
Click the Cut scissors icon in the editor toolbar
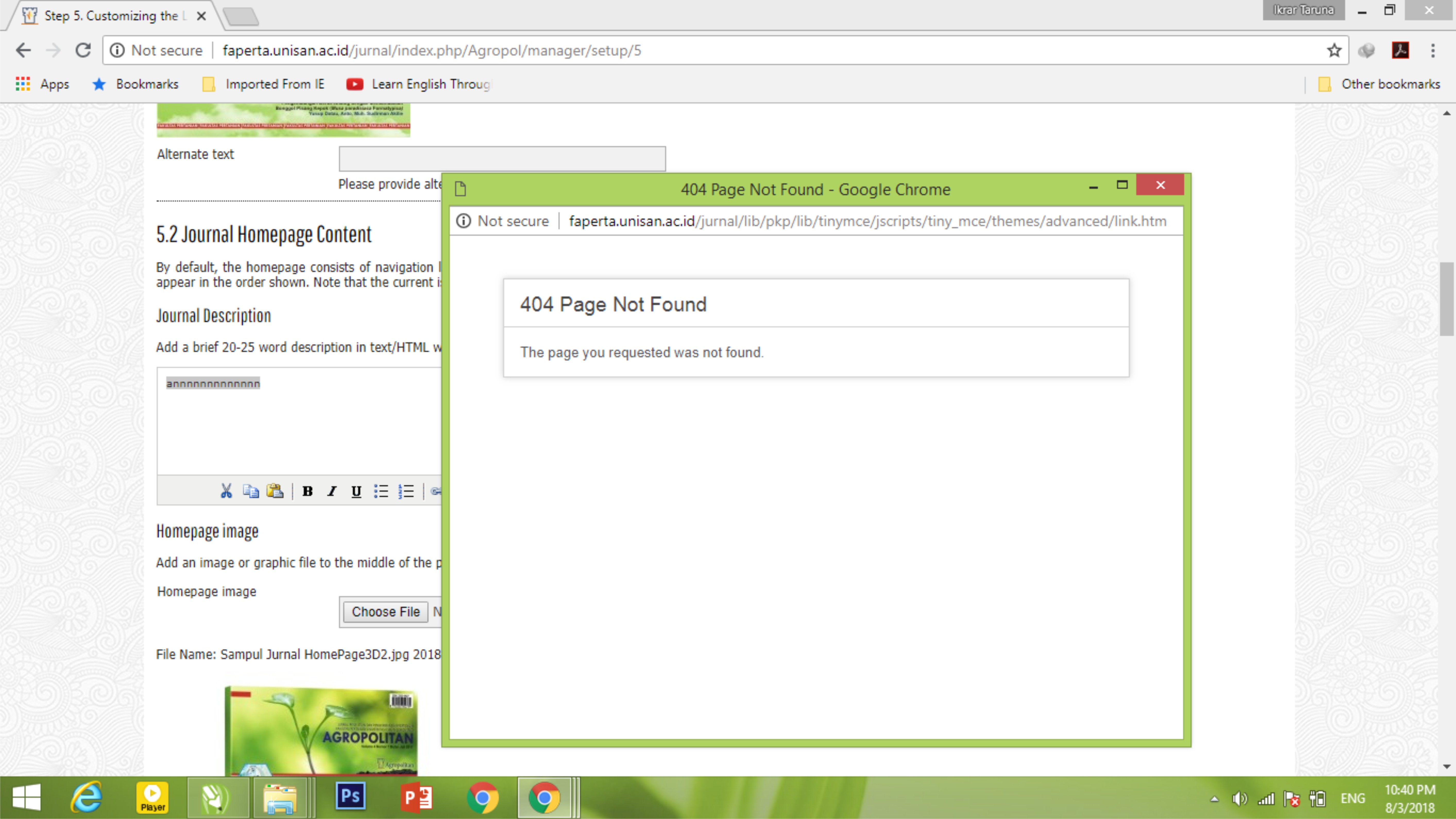[x=226, y=490]
